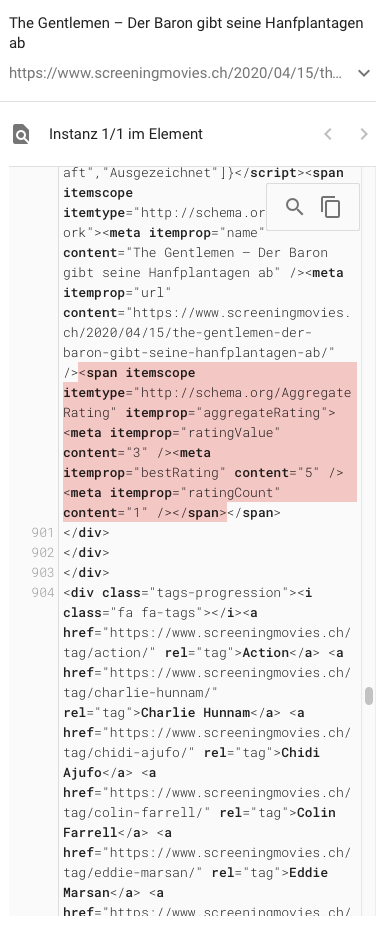Expand the page URL details chevron
This screenshot has width=376, height=929.
[364, 73]
